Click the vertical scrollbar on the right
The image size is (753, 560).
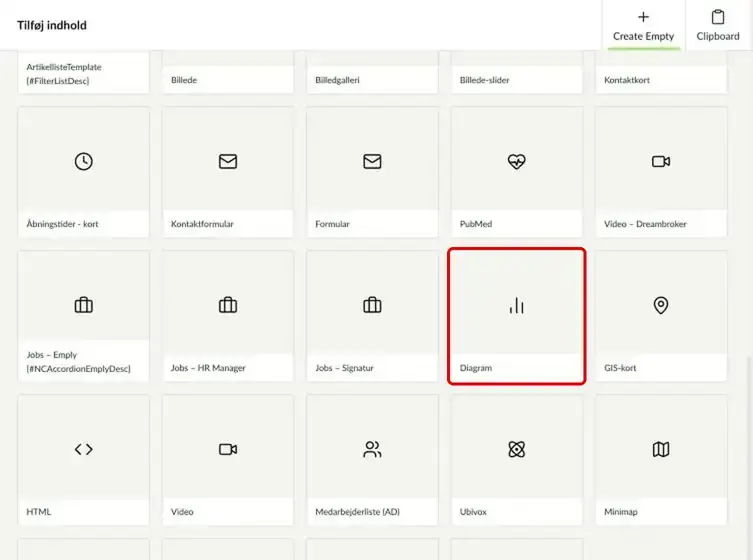(x=748, y=456)
